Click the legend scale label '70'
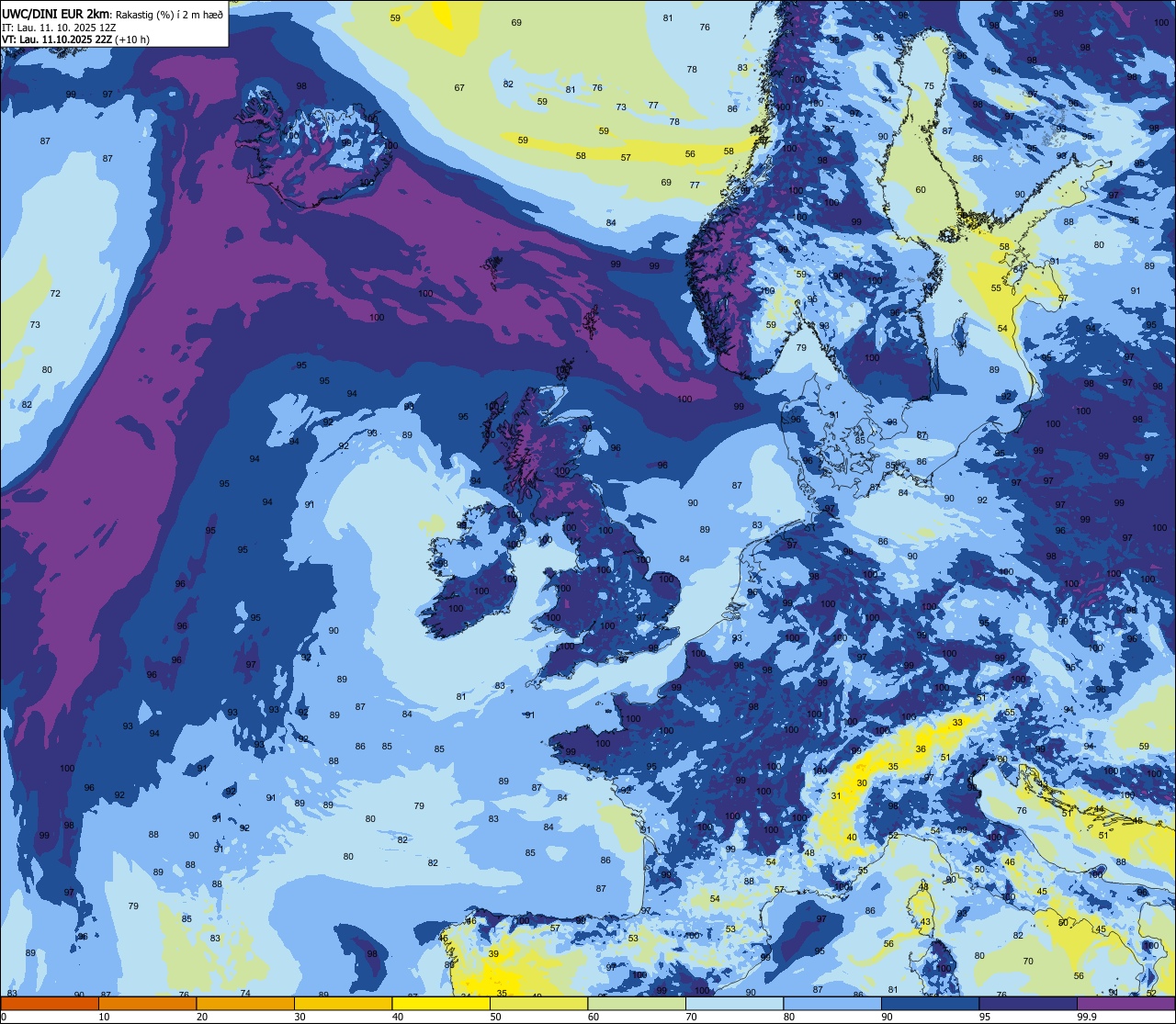The image size is (1176, 1024). (x=691, y=1017)
